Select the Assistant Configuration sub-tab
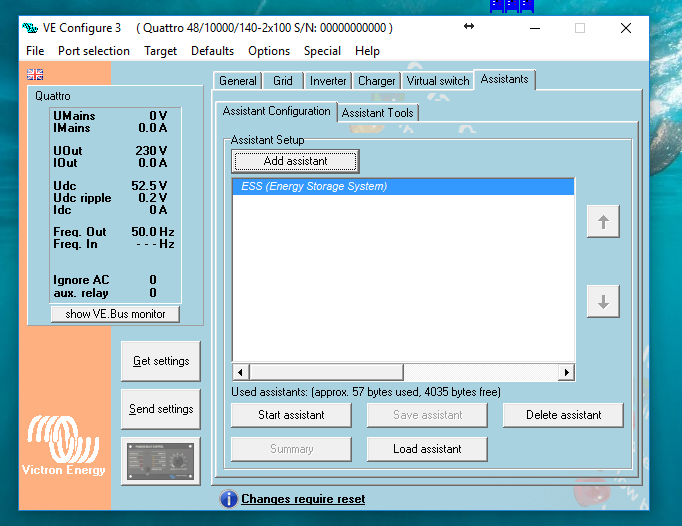Viewport: 682px width, 526px height. pyautogui.click(x=277, y=111)
